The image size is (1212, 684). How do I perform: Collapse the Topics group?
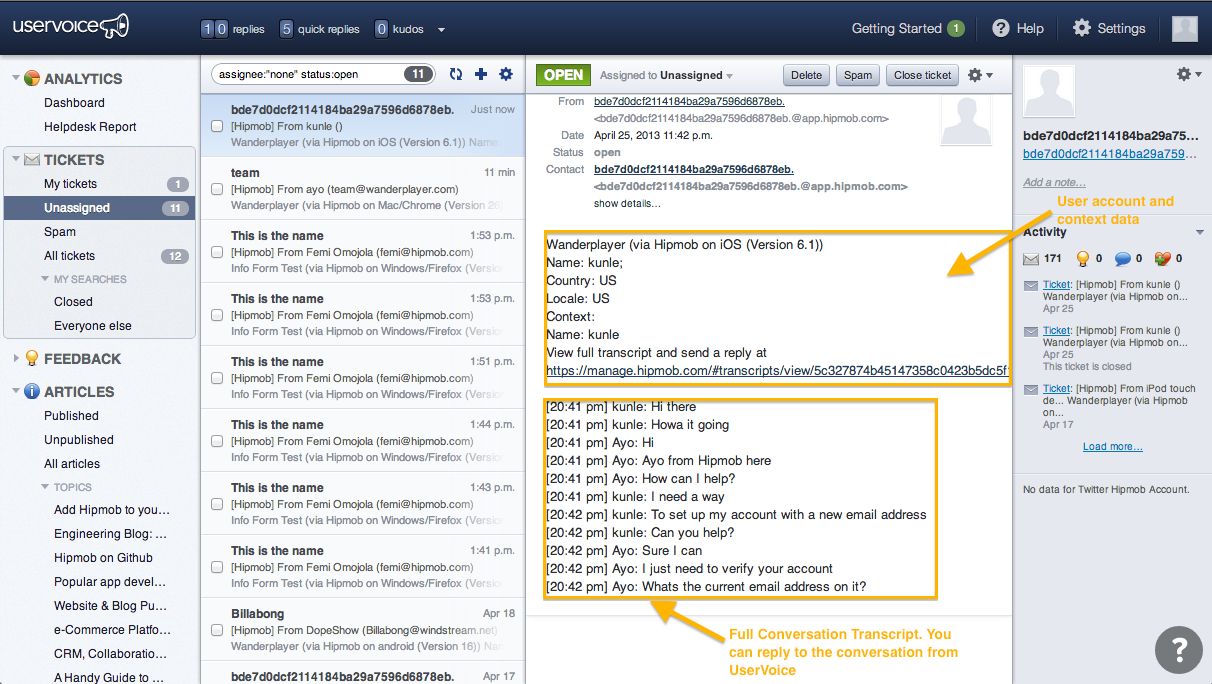tap(46, 487)
